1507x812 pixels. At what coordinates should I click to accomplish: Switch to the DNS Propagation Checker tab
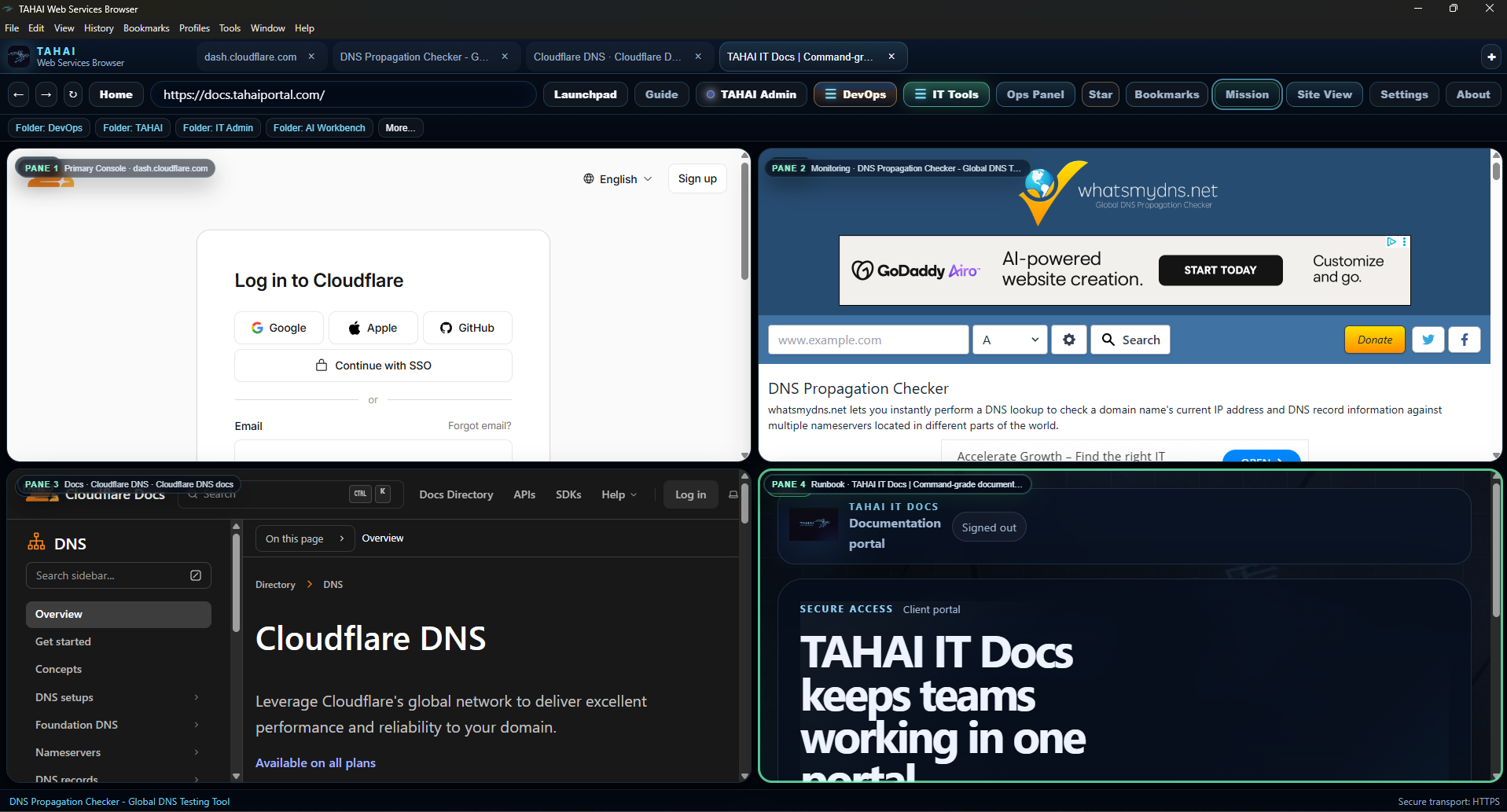pyautogui.click(x=414, y=57)
